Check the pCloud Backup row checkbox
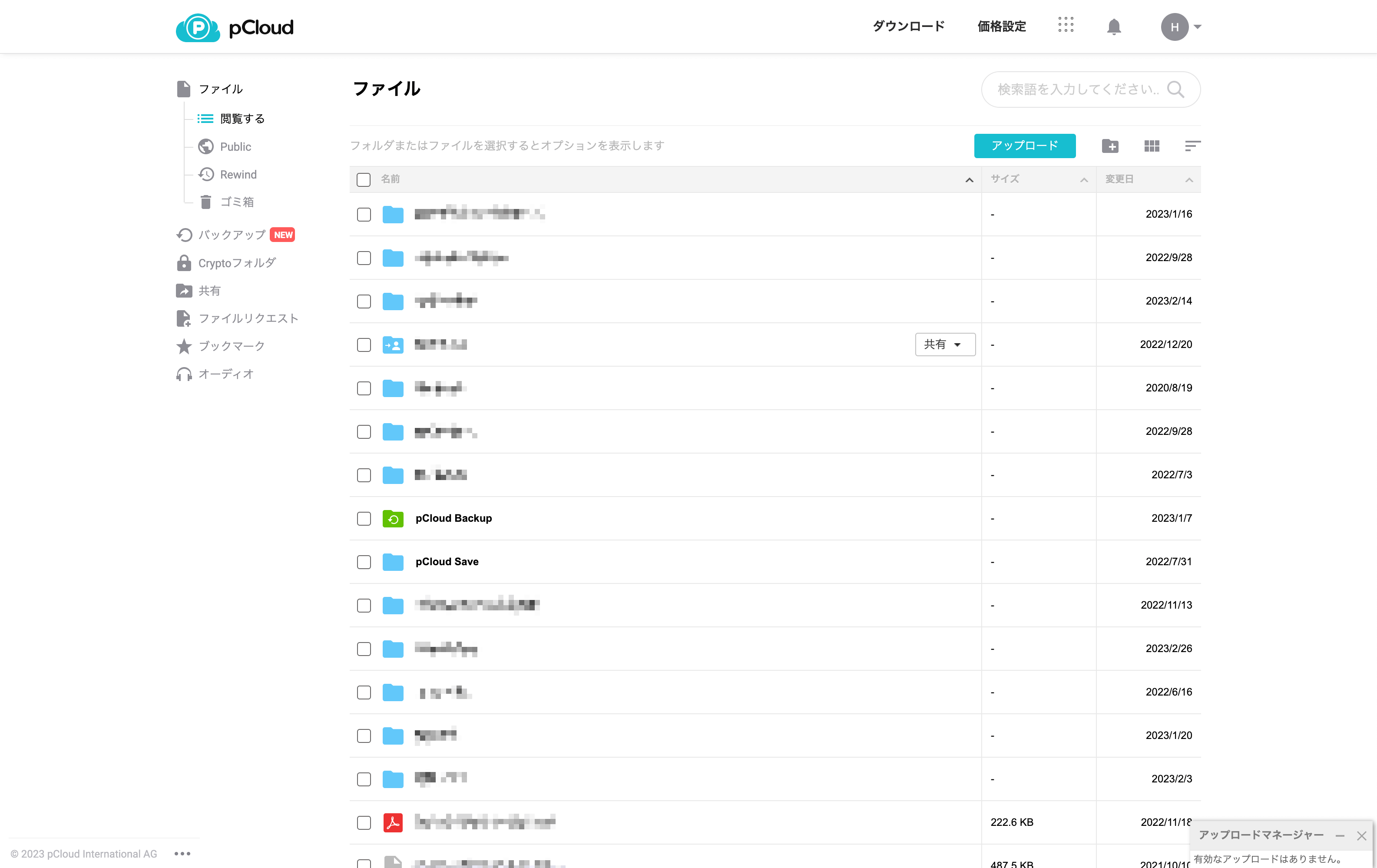The width and height of the screenshot is (1377, 868). tap(364, 519)
